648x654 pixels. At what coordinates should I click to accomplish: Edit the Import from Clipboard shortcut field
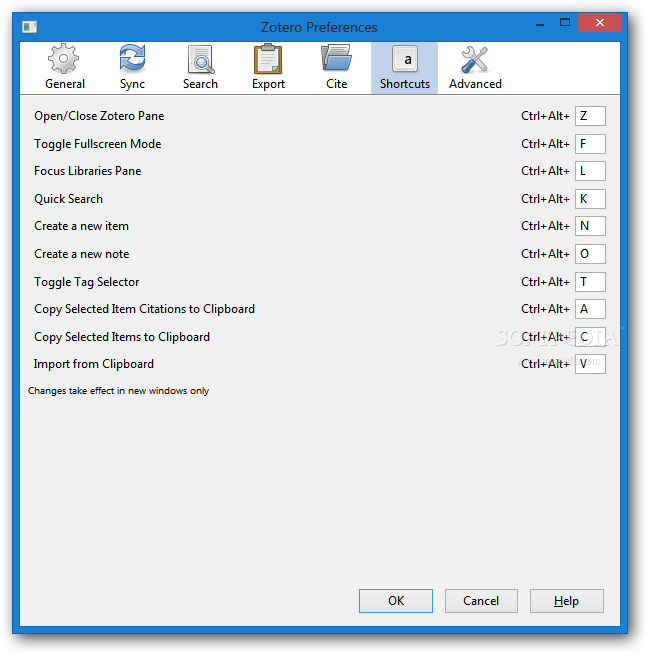tap(590, 364)
